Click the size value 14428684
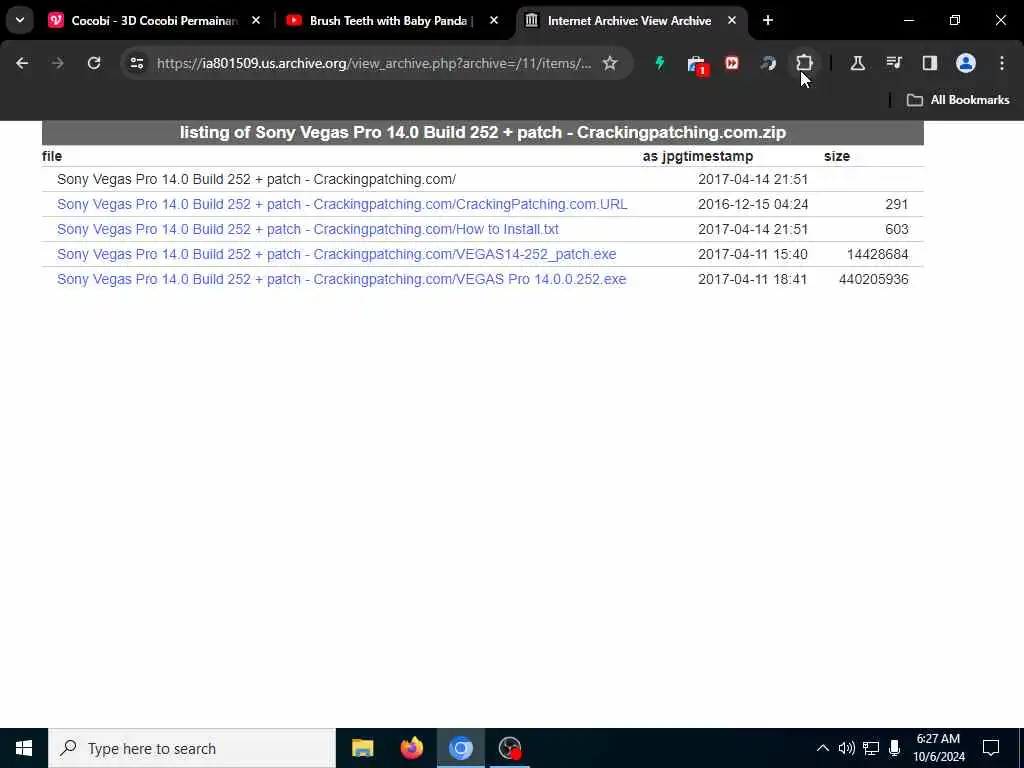1024x768 pixels. point(877,254)
